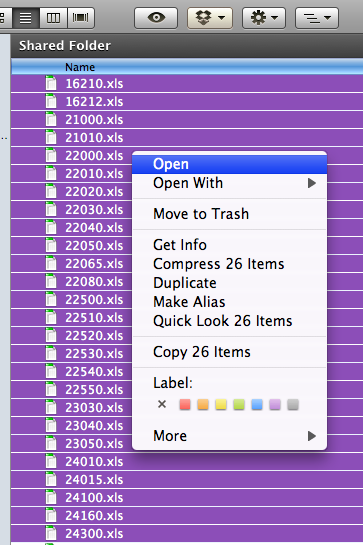
Task: Select Compress 26 Items
Action: click(x=229, y=264)
